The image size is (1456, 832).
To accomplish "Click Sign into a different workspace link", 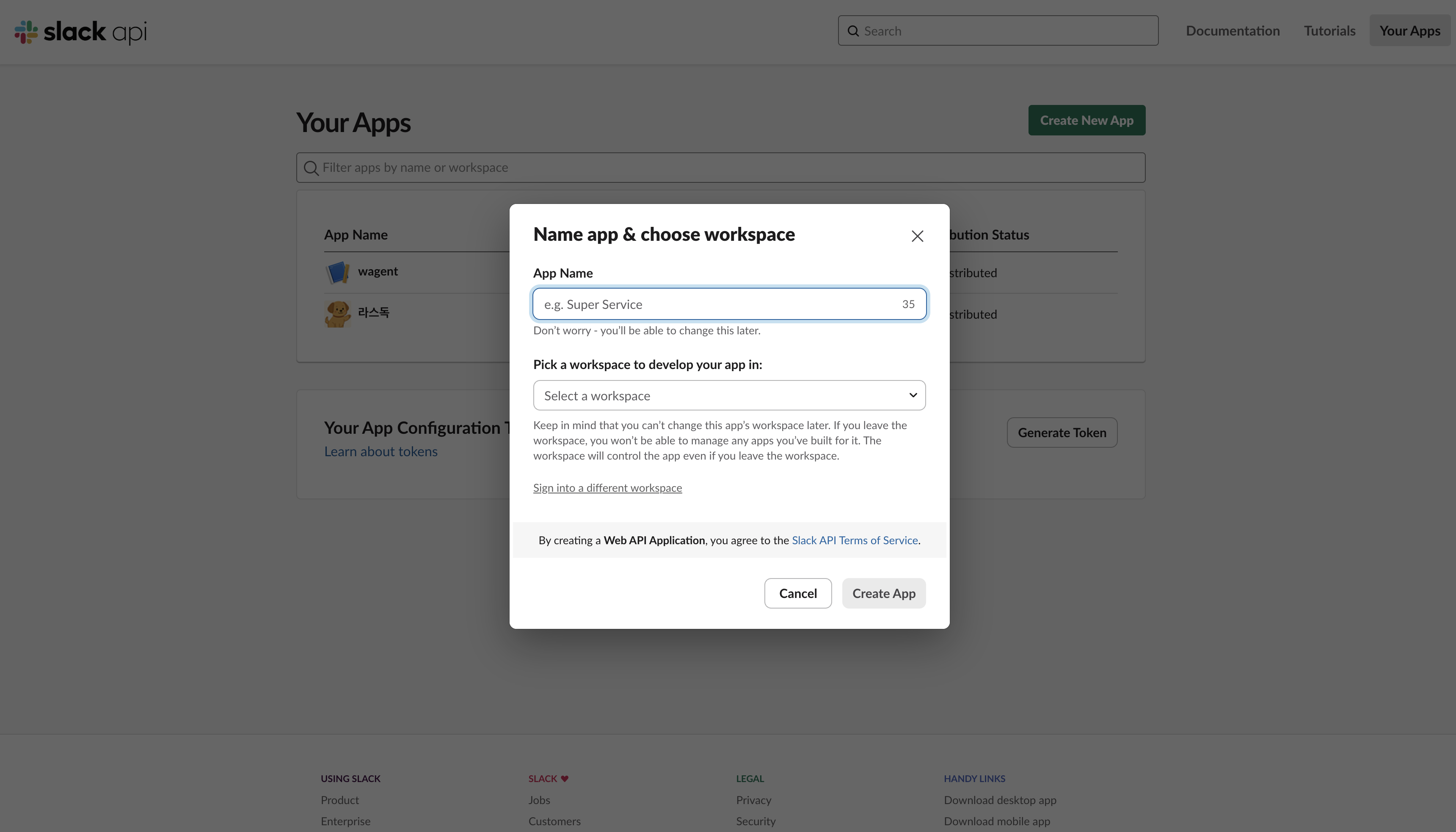I will pos(607,488).
